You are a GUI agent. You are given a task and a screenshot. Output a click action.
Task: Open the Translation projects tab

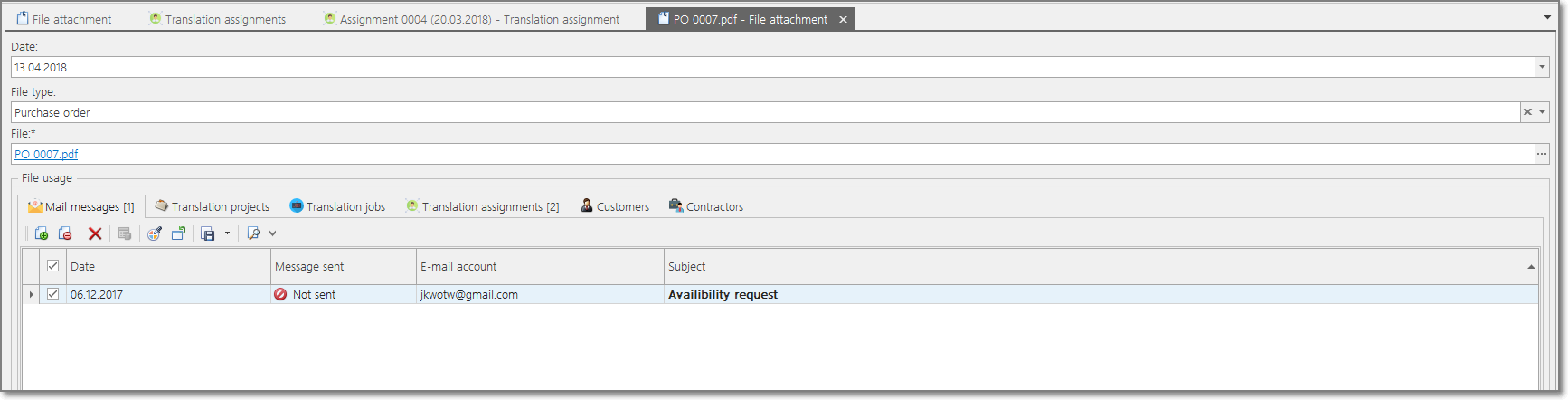pos(213,206)
